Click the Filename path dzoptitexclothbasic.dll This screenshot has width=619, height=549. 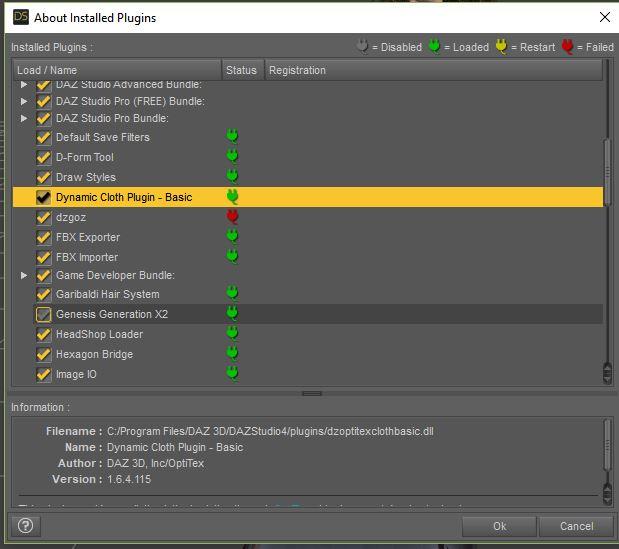tap(270, 431)
